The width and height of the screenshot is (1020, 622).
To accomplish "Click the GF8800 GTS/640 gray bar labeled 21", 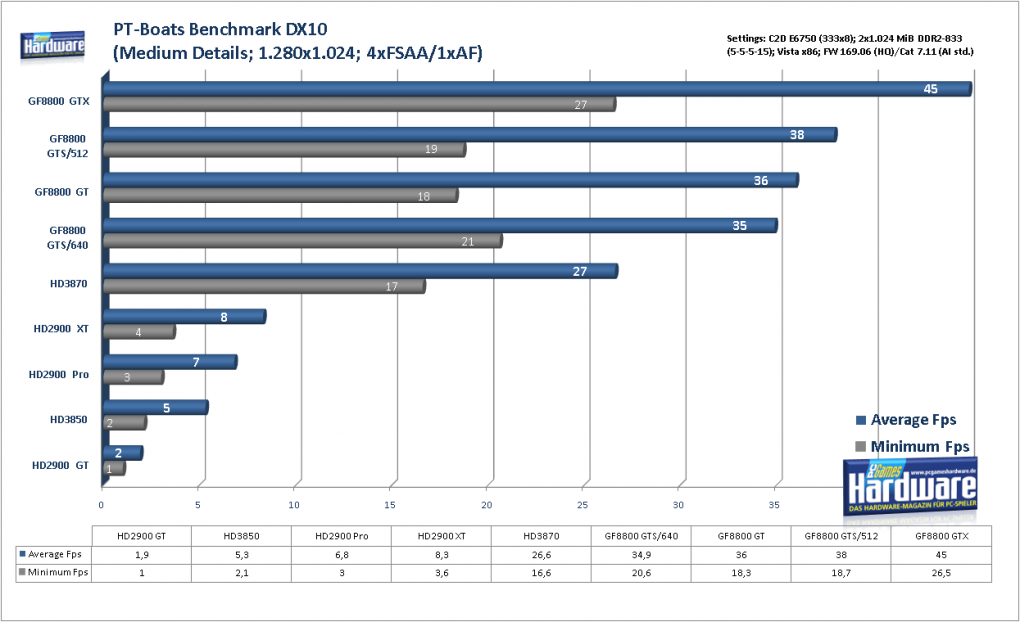I will [302, 241].
